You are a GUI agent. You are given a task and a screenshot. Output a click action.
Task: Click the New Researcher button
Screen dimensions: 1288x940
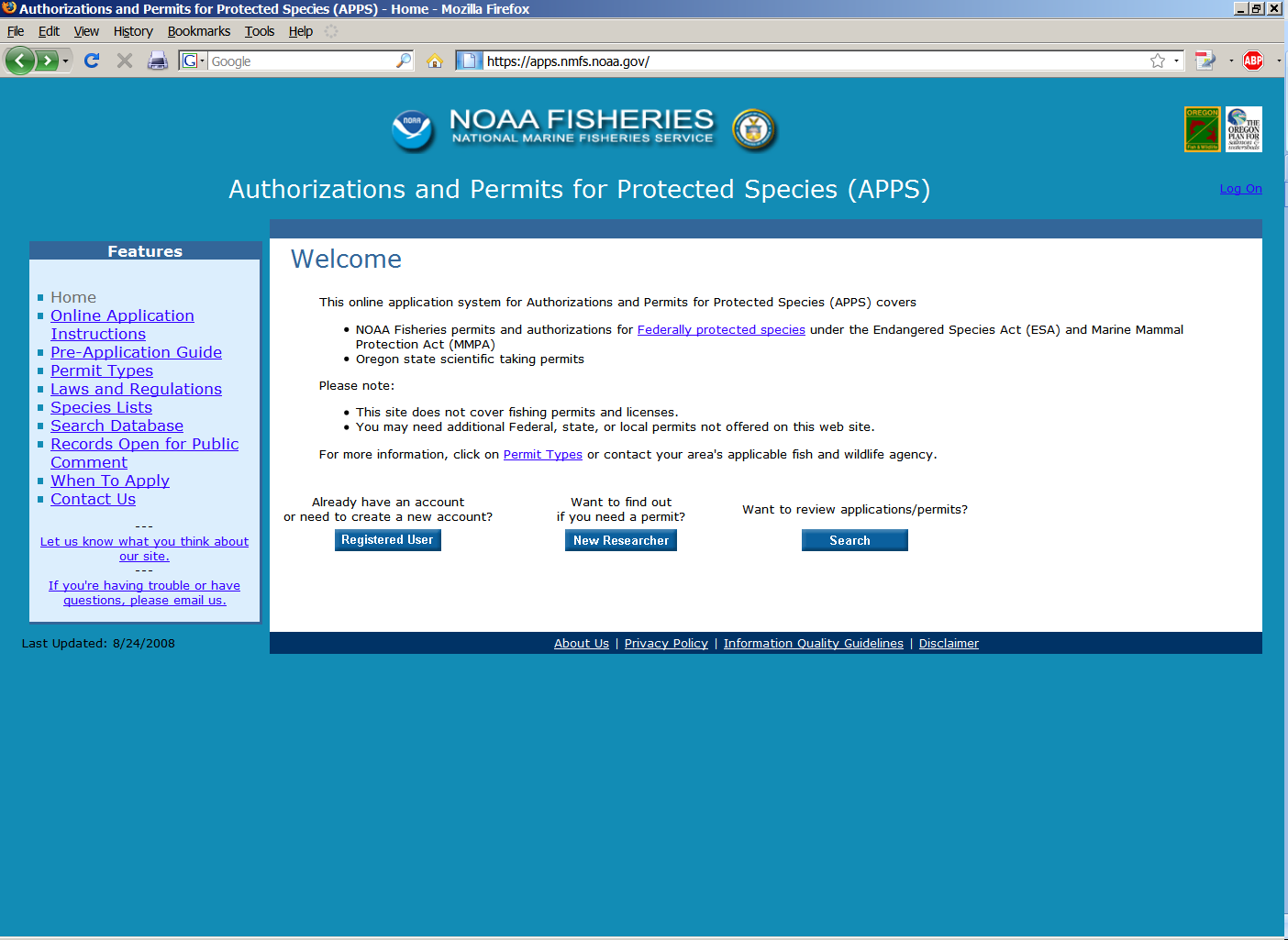(621, 540)
